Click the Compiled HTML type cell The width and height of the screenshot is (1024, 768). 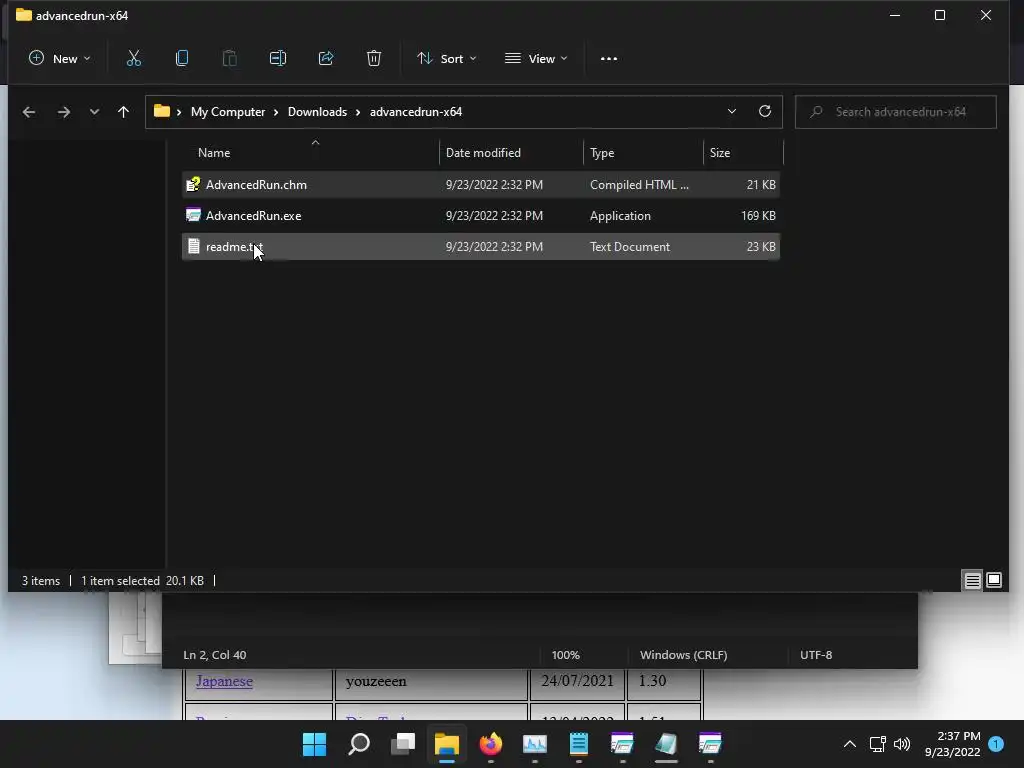[639, 185]
